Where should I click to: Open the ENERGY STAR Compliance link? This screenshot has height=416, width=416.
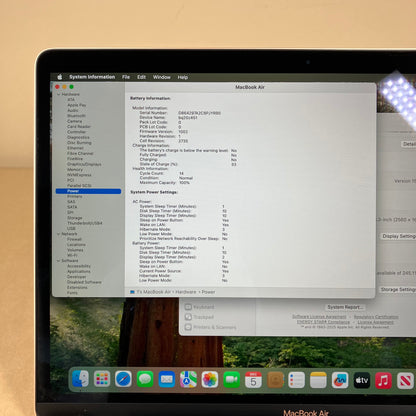pos(323,322)
